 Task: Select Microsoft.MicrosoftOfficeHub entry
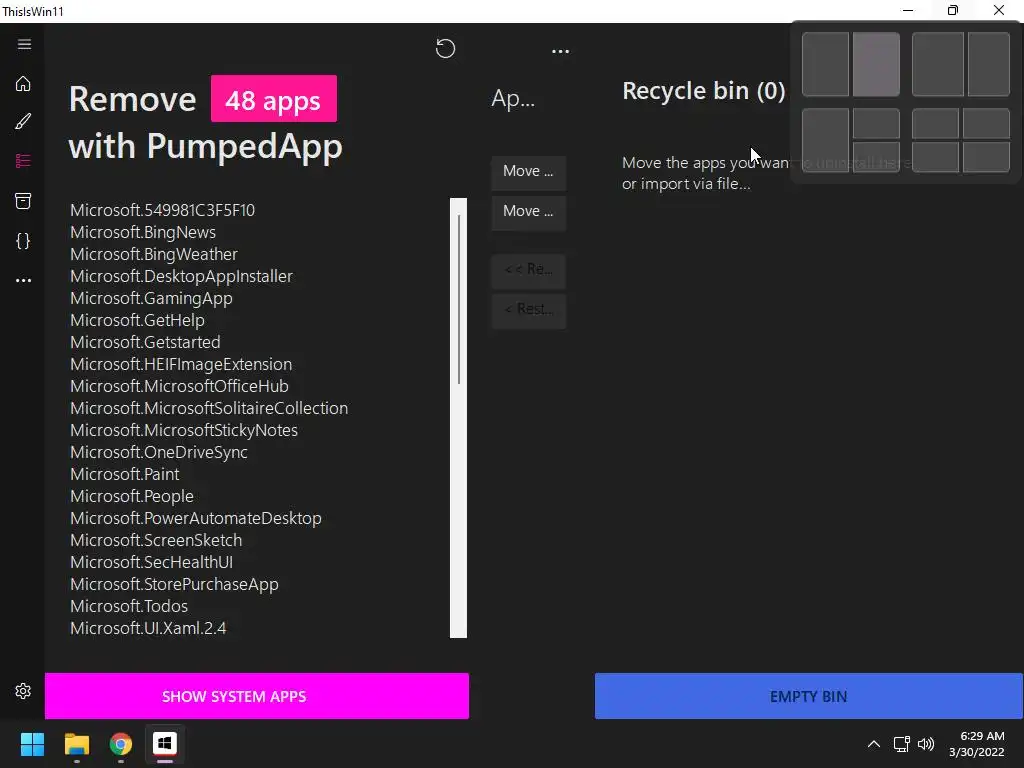tap(179, 386)
